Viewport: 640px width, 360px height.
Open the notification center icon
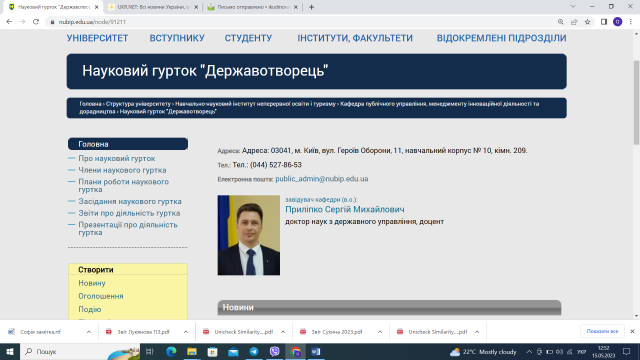click(x=627, y=351)
